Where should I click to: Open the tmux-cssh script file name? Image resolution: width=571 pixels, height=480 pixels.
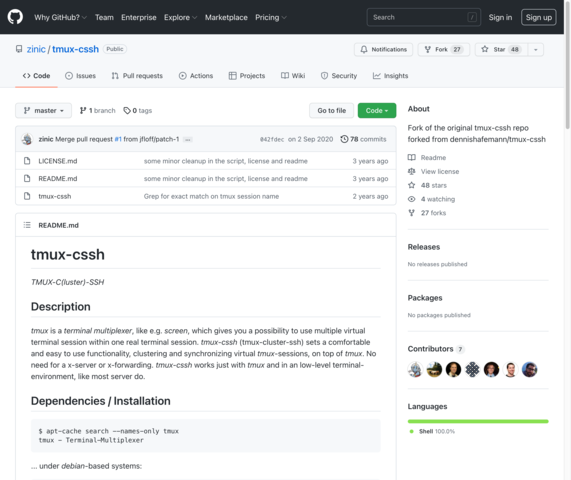tap(55, 196)
